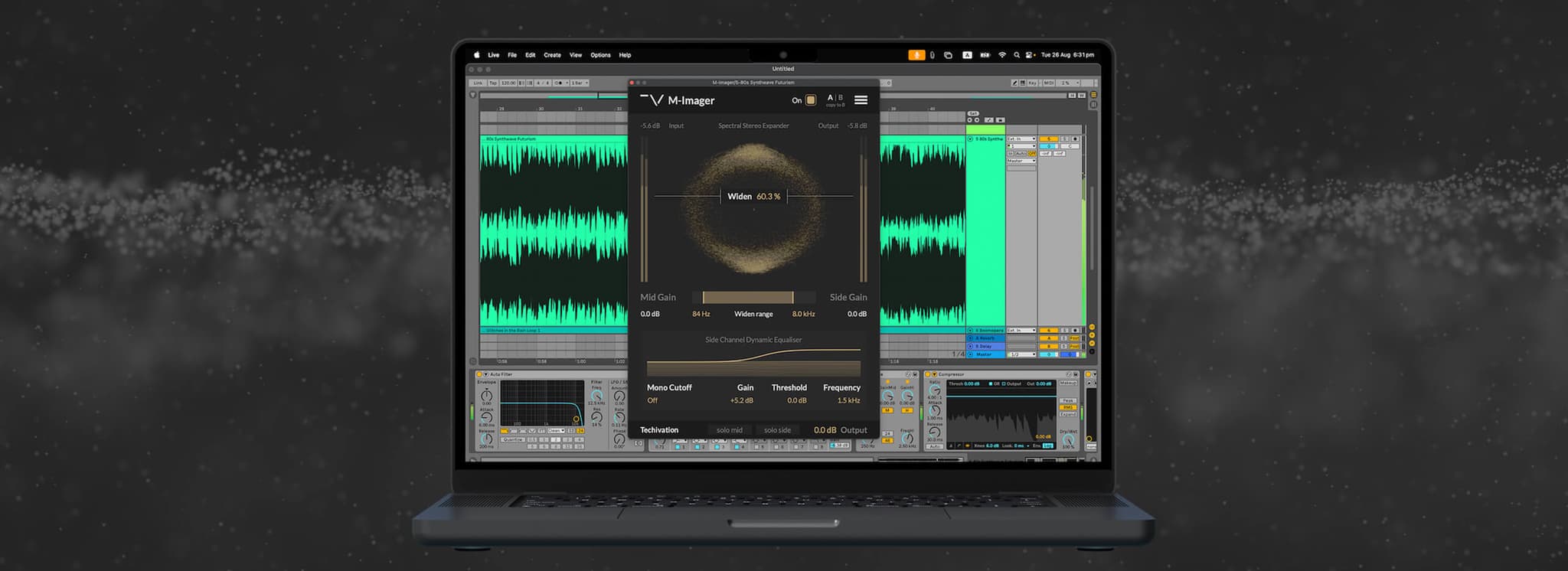Adjust the Widen range frequency slider
This screenshot has height=571, width=1568.
pyautogui.click(x=747, y=297)
